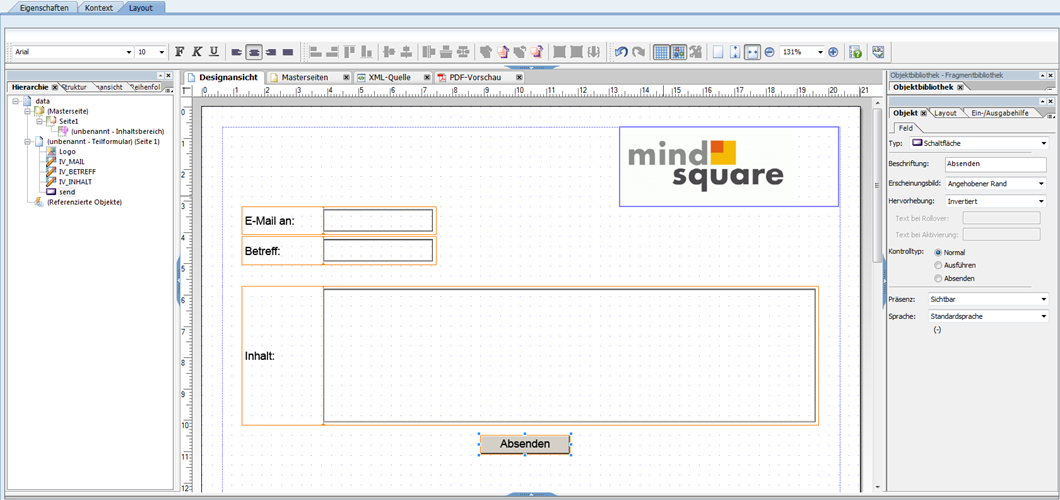Select the Logo item in hierarchy
1060x500 pixels.
[x=67, y=152]
